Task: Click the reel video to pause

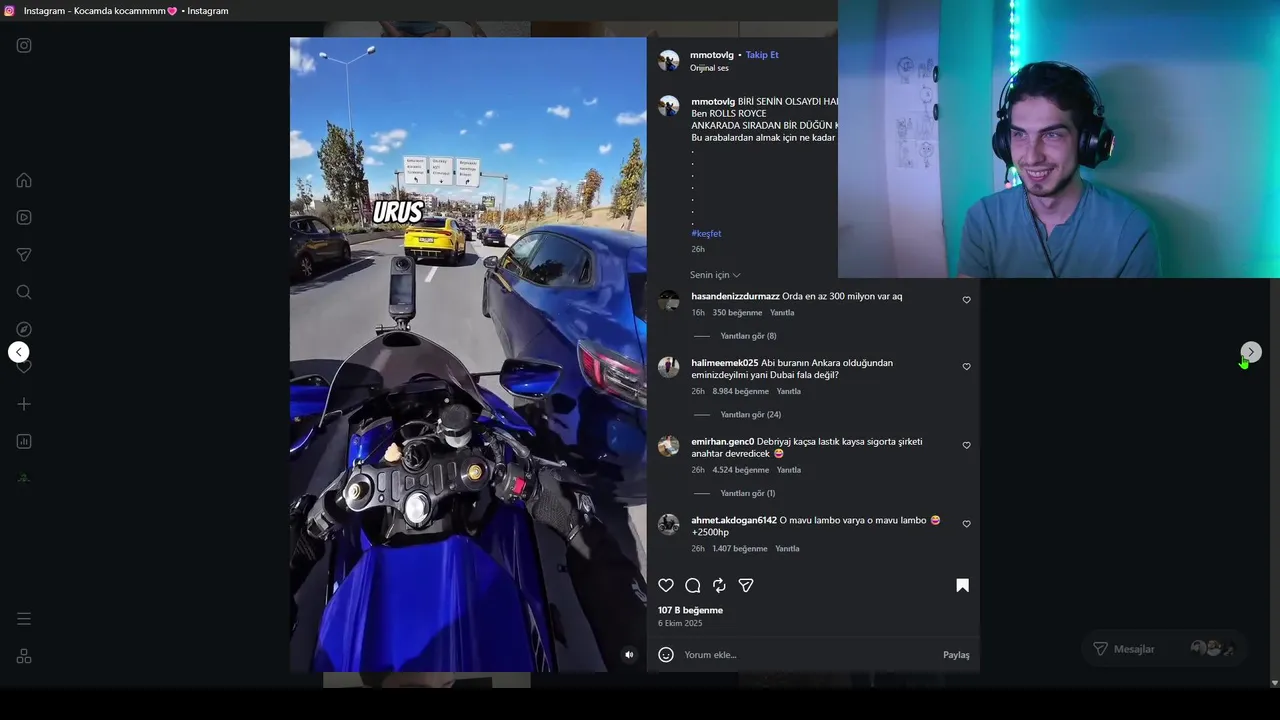Action: click(468, 355)
